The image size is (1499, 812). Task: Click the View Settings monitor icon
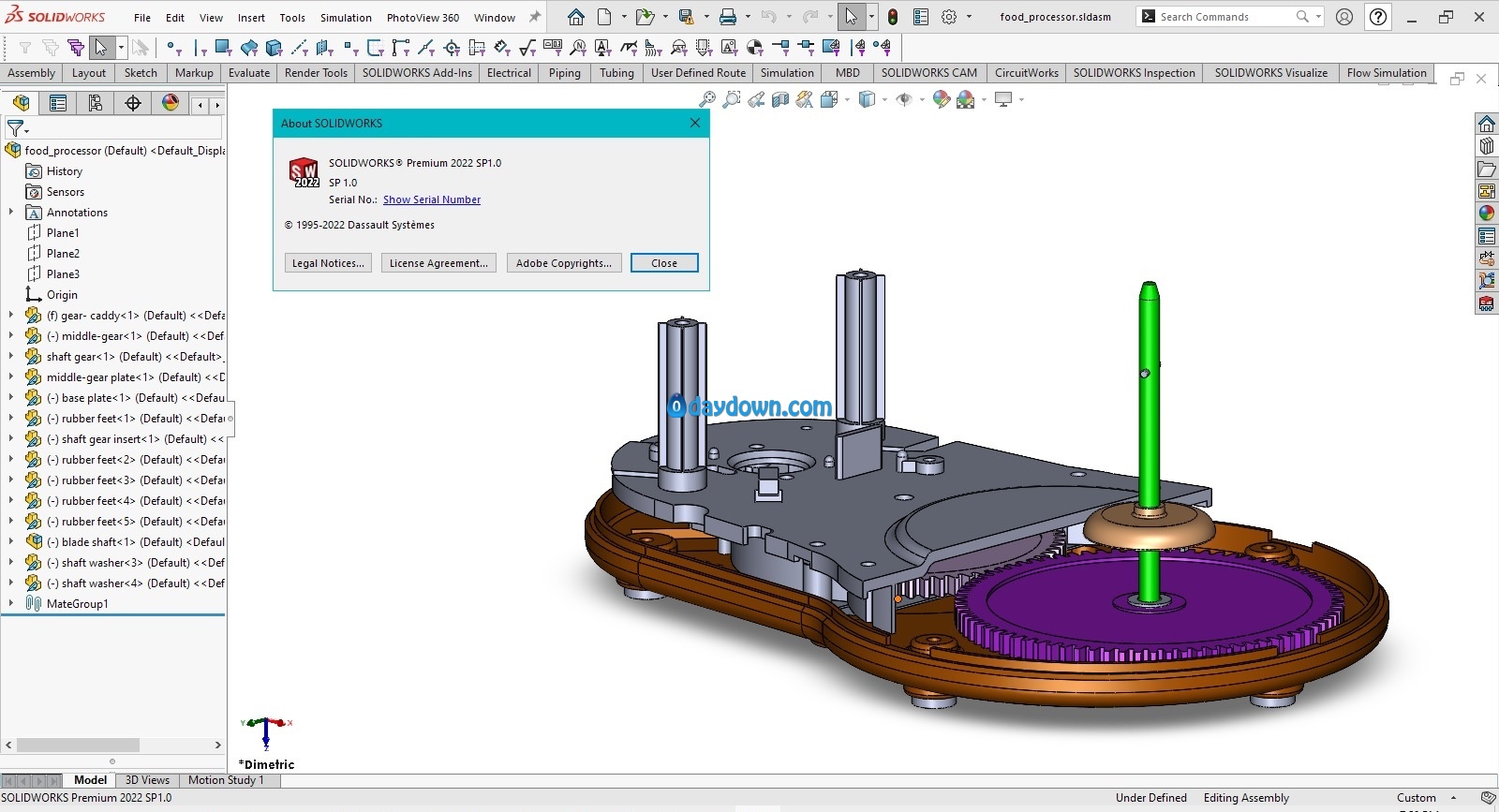coord(1003,99)
